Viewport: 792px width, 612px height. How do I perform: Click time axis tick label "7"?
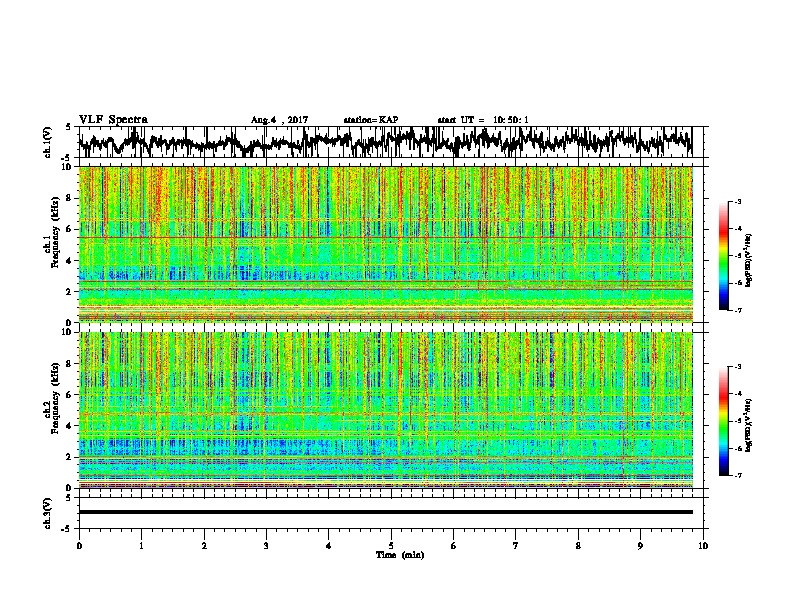click(516, 546)
